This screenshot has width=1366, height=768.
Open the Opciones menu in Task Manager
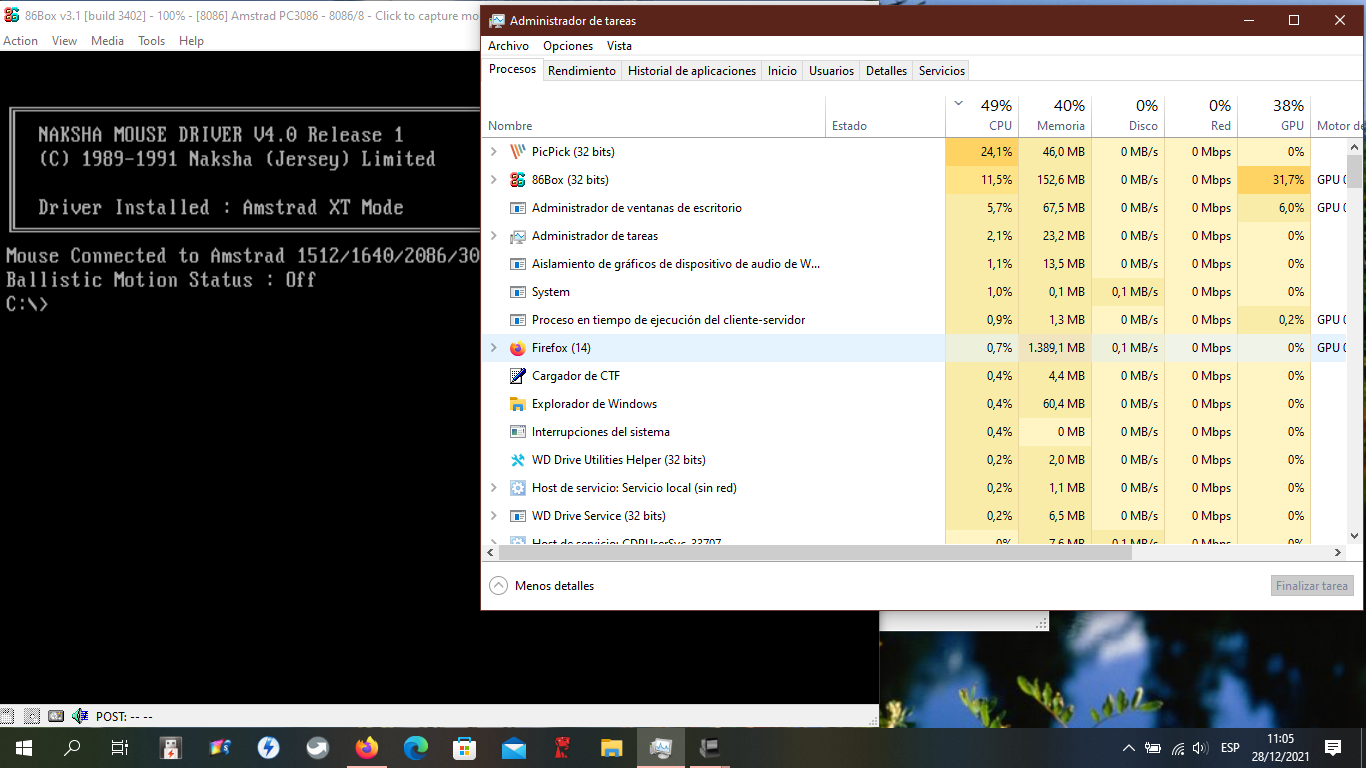pyautogui.click(x=567, y=46)
